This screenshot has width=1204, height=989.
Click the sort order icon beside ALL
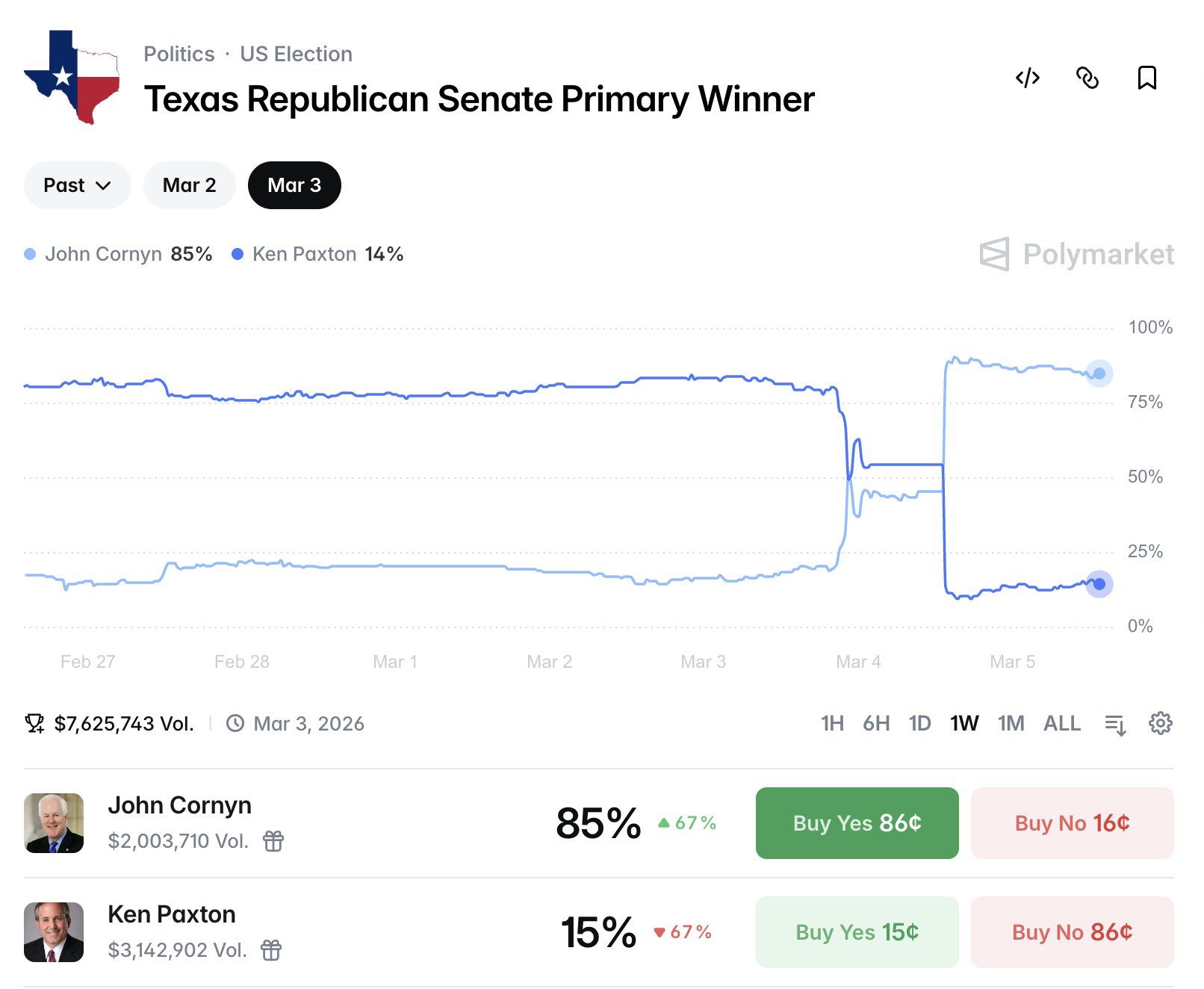click(1115, 724)
